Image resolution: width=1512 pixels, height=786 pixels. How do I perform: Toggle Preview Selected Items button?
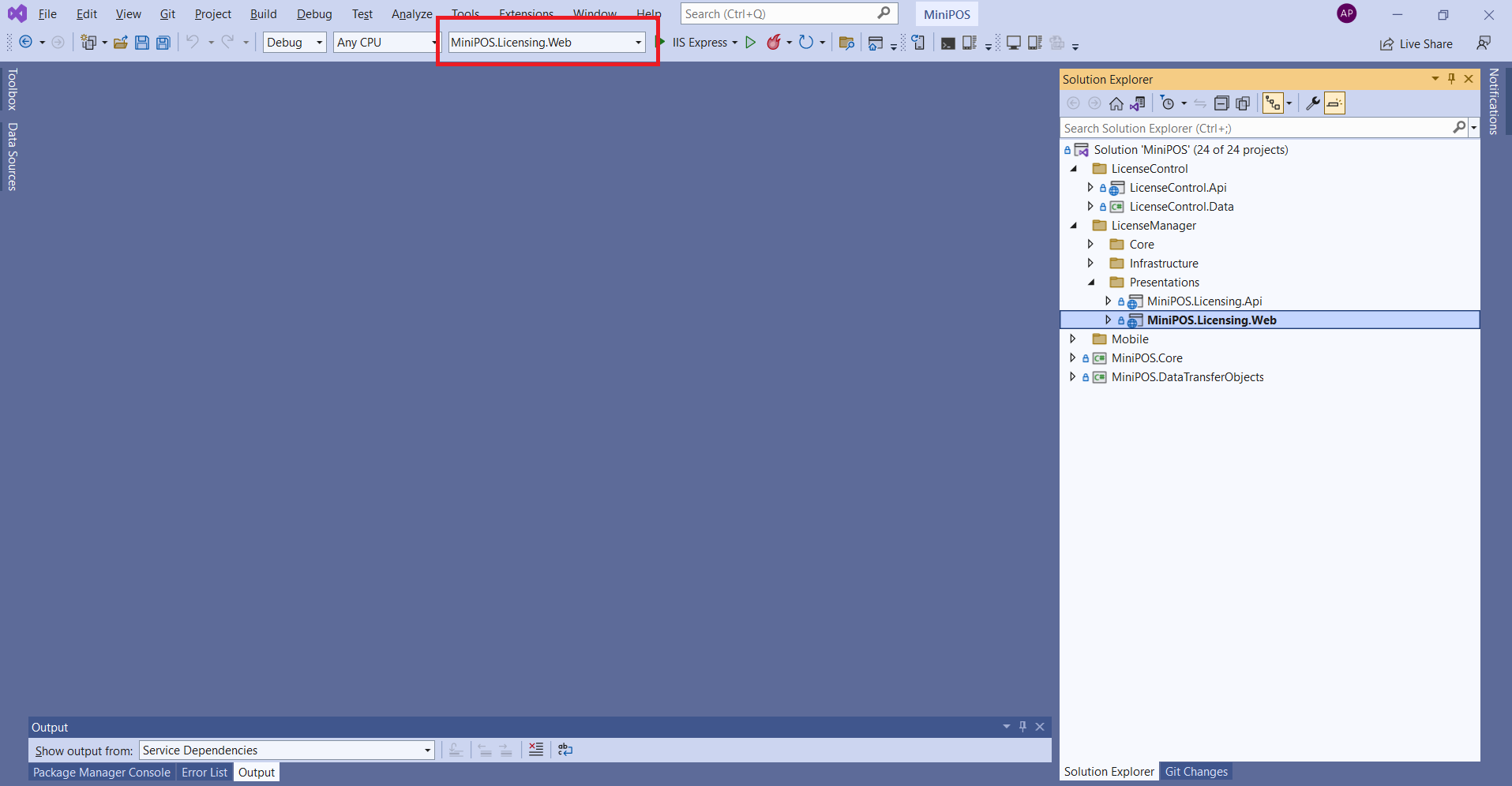pos(1335,103)
